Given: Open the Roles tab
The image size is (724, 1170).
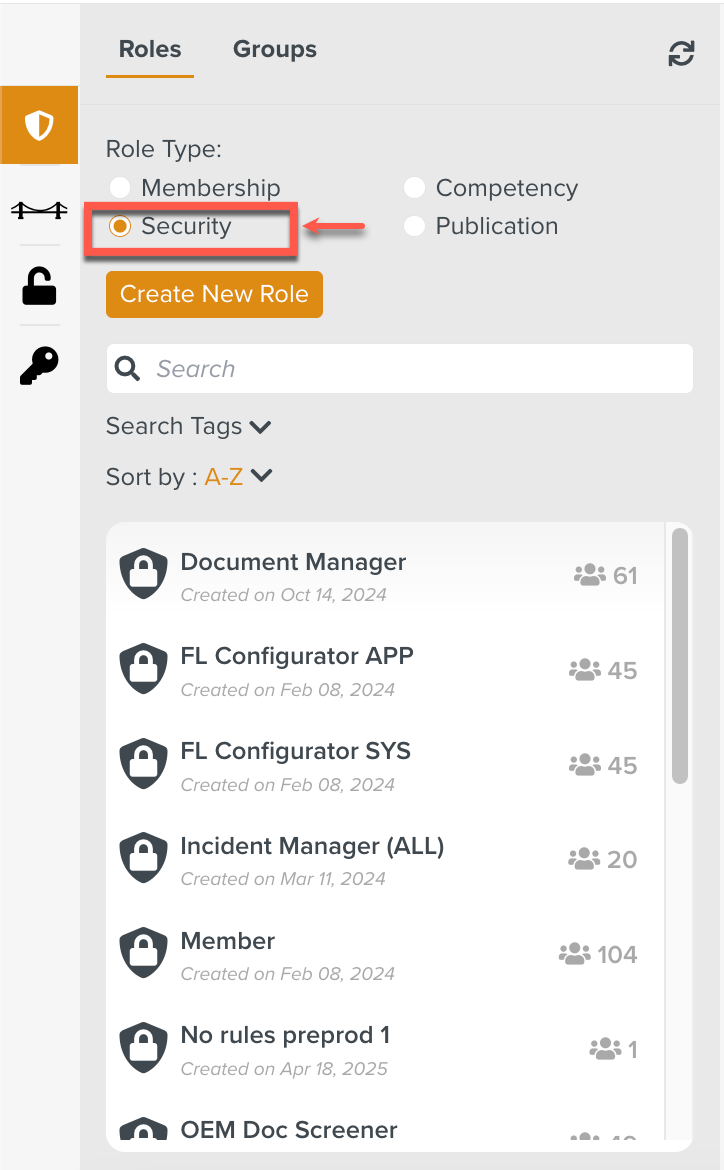Looking at the screenshot, I should point(150,50).
